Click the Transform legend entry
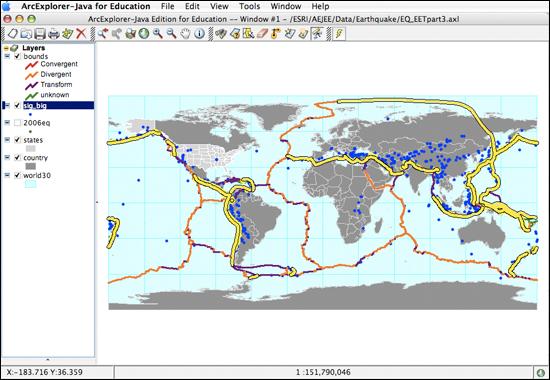 48,85
